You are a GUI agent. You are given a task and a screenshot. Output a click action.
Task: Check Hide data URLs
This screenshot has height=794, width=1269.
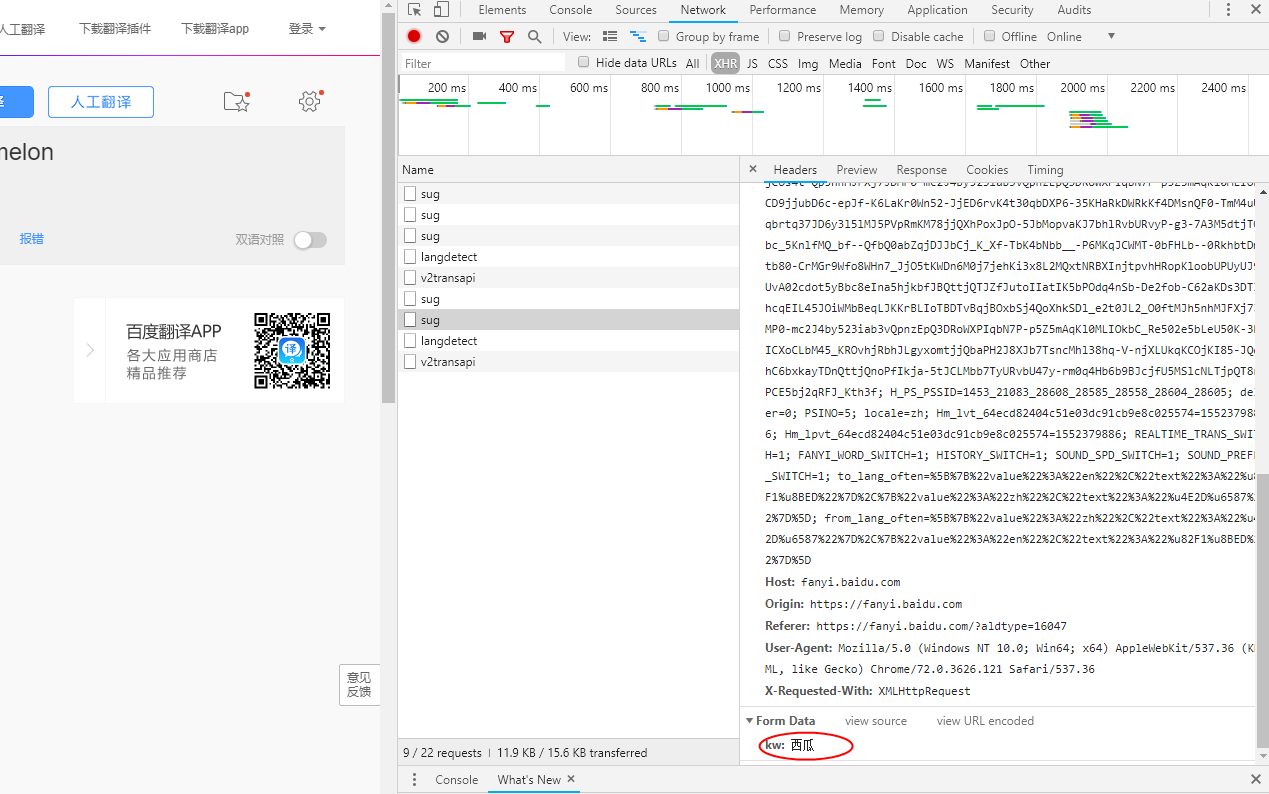(584, 62)
